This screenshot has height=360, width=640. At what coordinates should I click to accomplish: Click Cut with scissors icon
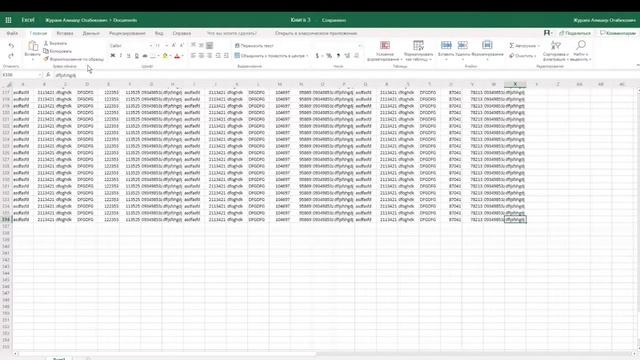pyautogui.click(x=56, y=43)
